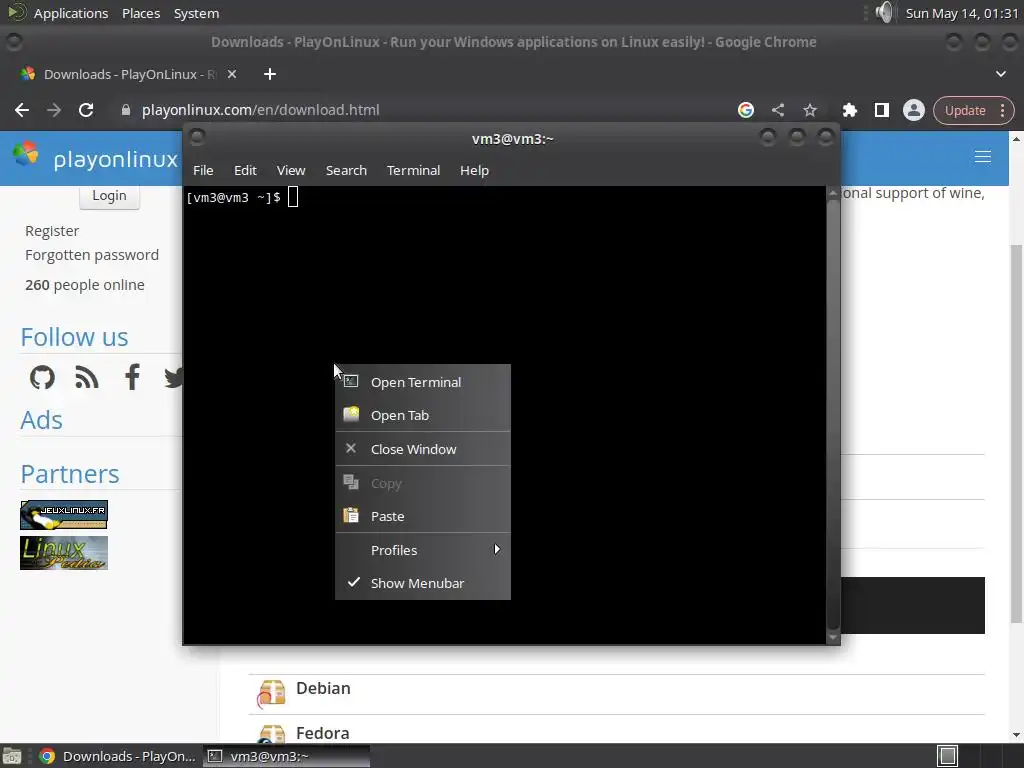
Task: Select Paste in context menu
Action: click(x=423, y=516)
